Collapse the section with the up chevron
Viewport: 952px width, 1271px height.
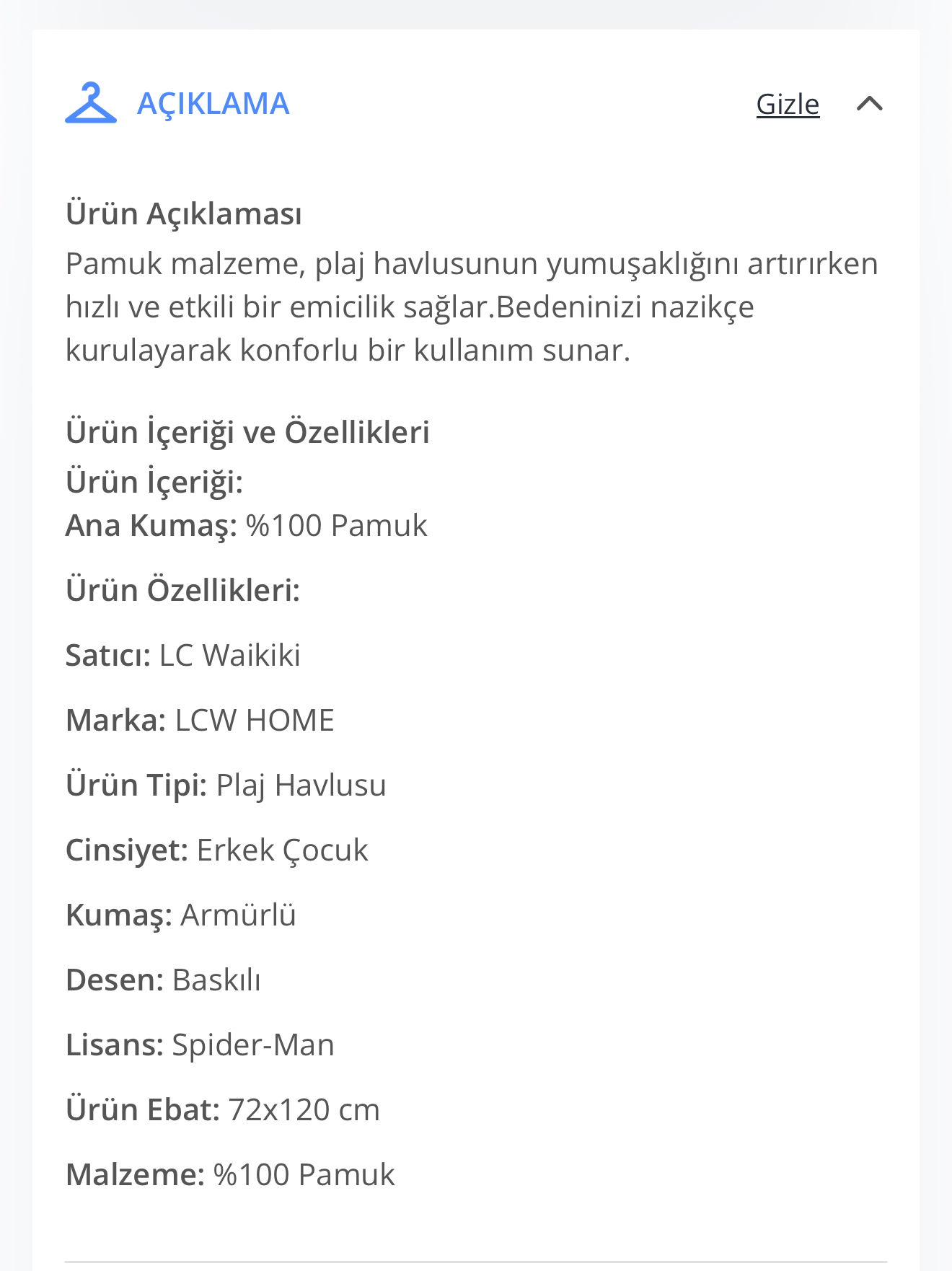point(870,104)
